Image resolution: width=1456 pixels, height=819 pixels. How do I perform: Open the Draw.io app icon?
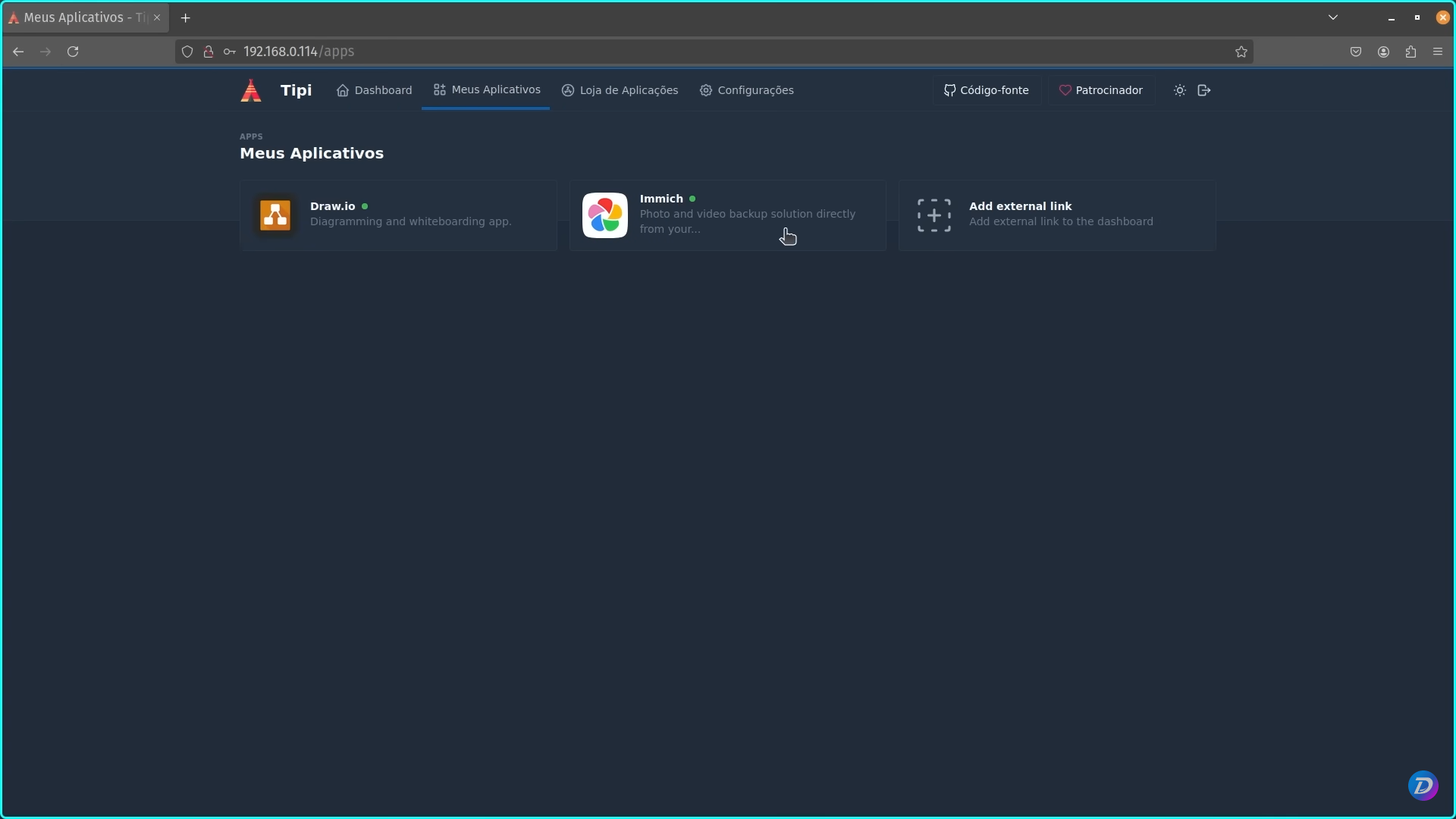click(x=275, y=215)
